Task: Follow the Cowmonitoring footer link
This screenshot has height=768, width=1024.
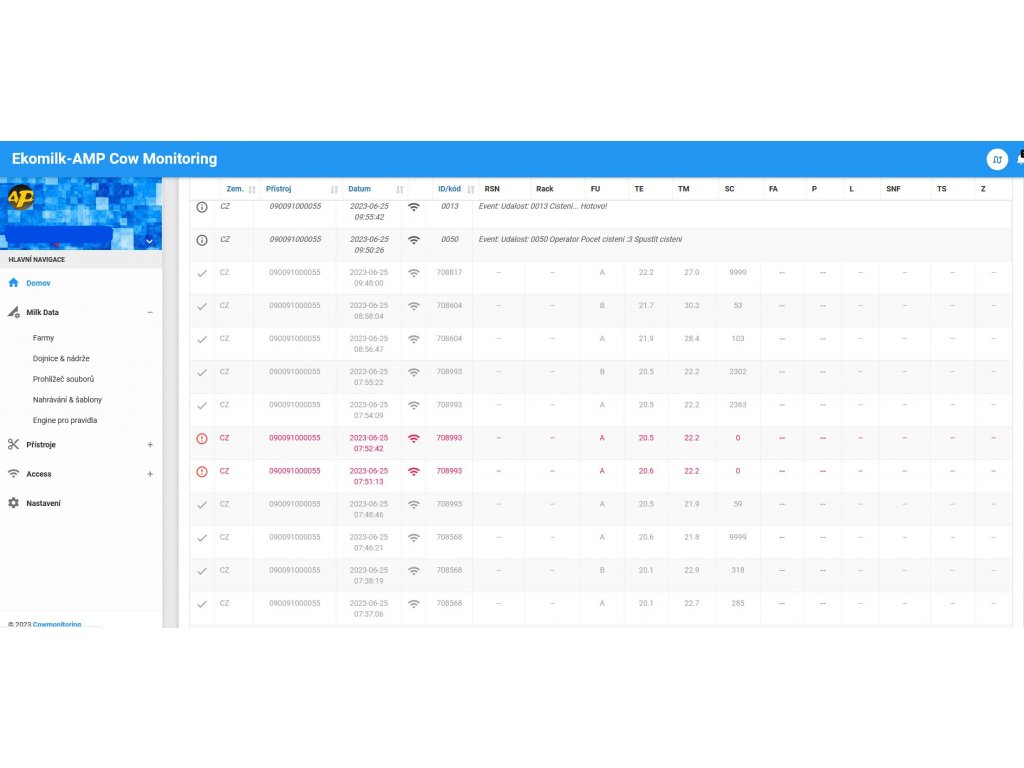Action: tap(57, 624)
